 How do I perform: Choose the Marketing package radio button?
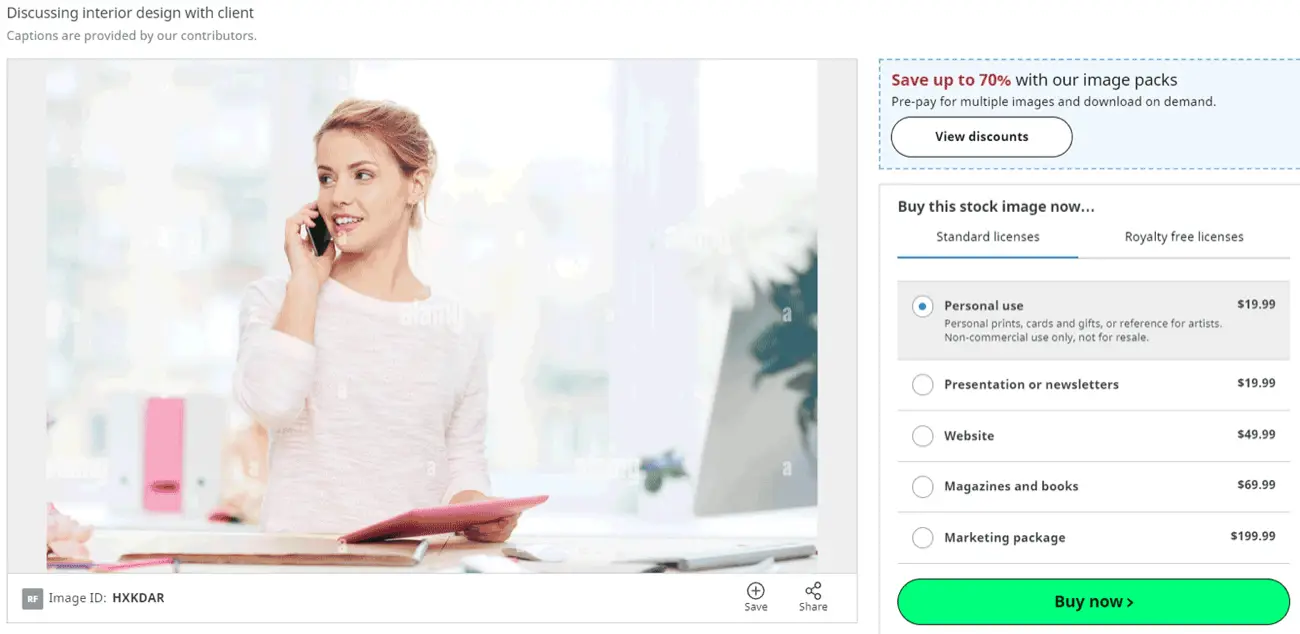(x=923, y=538)
